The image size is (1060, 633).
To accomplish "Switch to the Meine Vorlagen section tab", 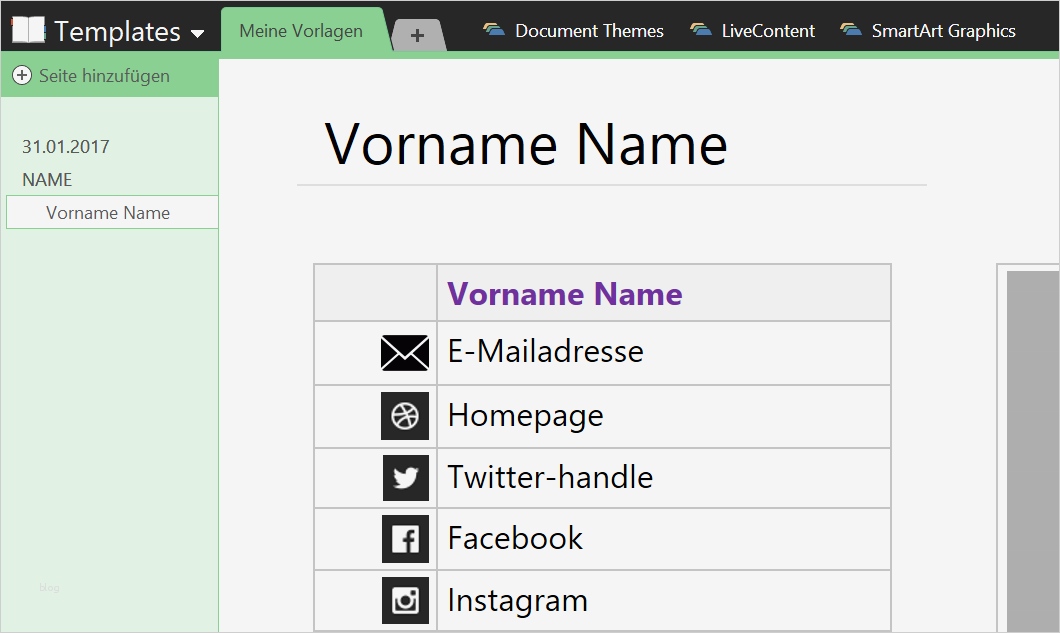I will tap(301, 31).
